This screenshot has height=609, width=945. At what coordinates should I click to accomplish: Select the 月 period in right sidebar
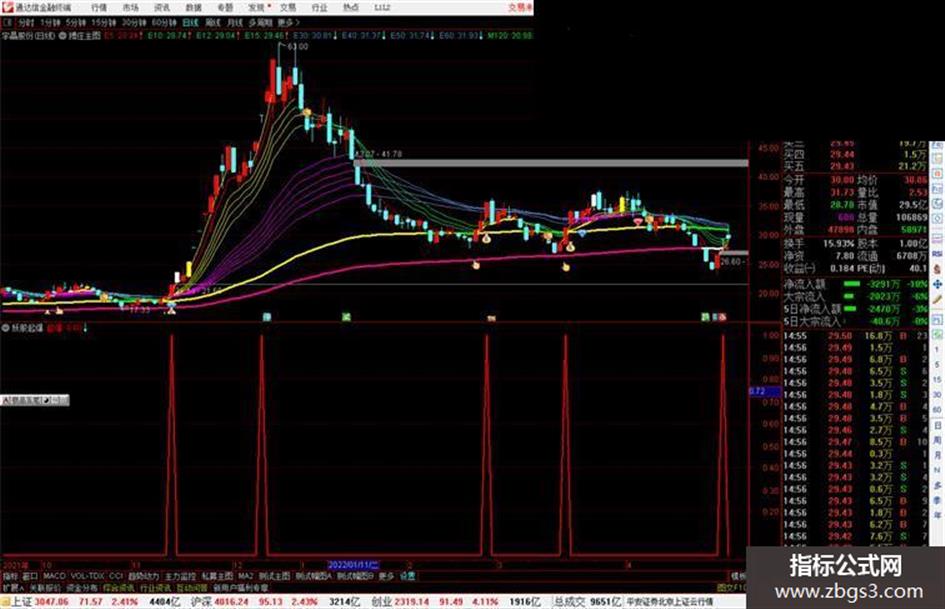click(x=937, y=455)
